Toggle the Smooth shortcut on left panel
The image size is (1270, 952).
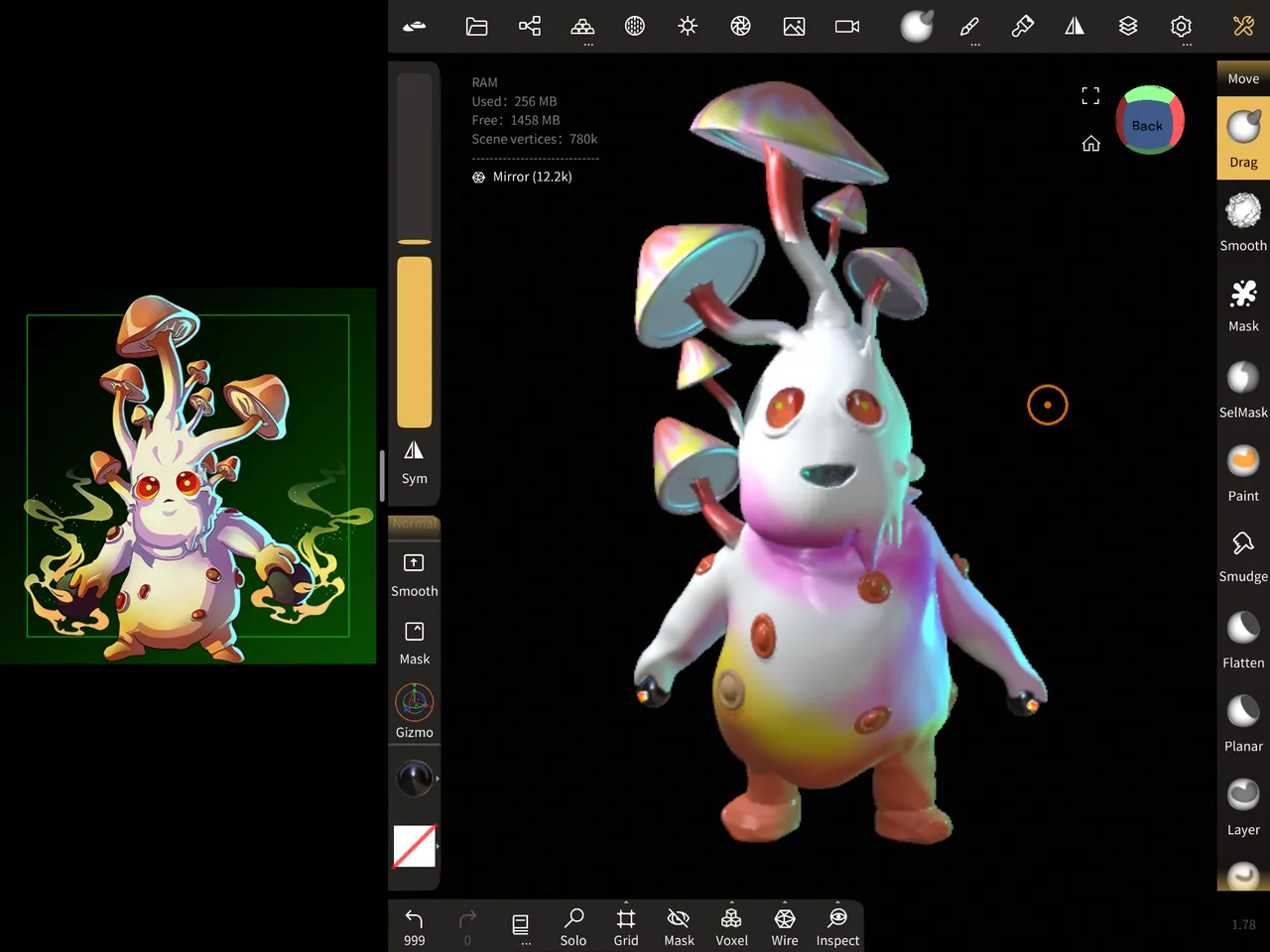[x=414, y=575]
